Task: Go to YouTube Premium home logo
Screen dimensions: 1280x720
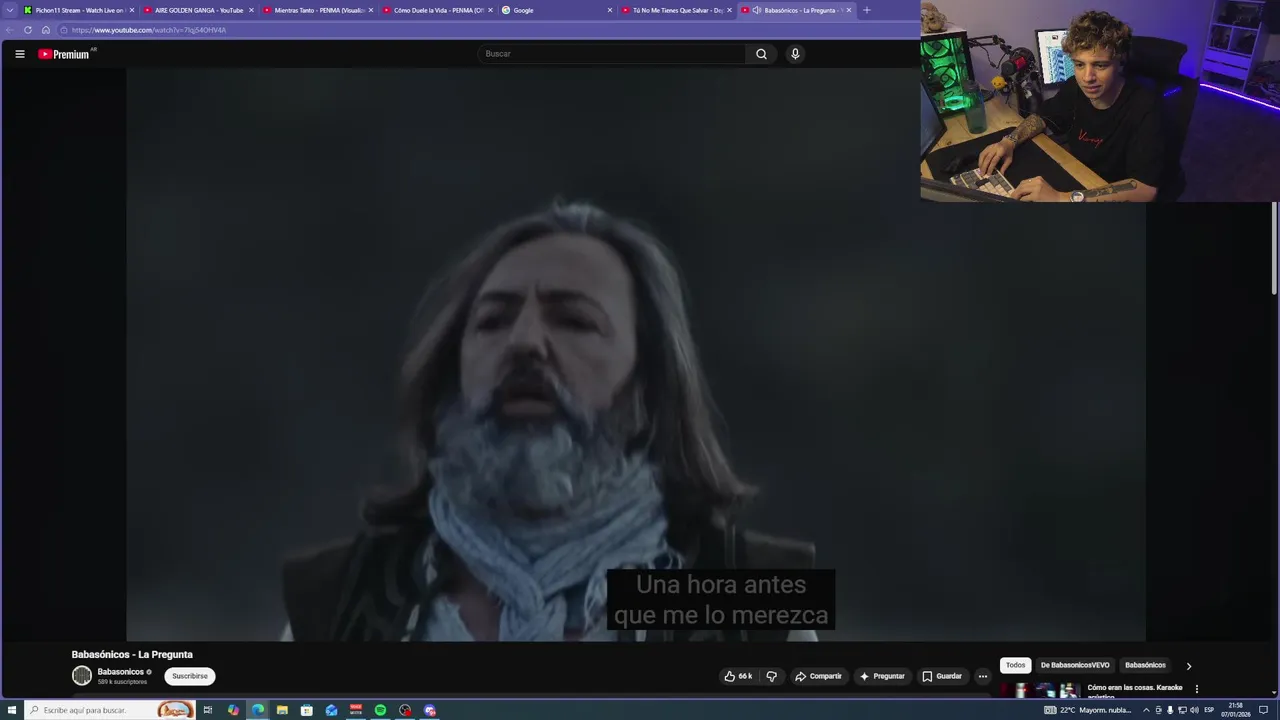Action: pyautogui.click(x=66, y=54)
